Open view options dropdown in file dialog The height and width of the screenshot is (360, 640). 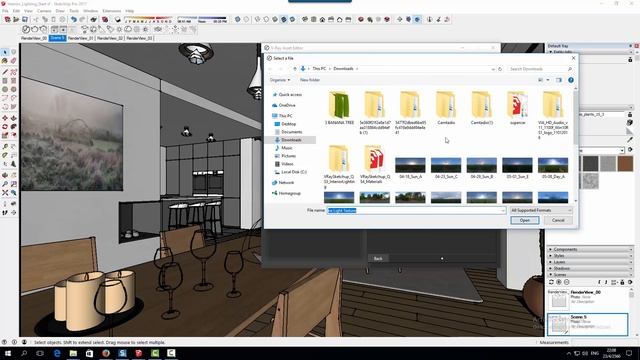click(548, 80)
